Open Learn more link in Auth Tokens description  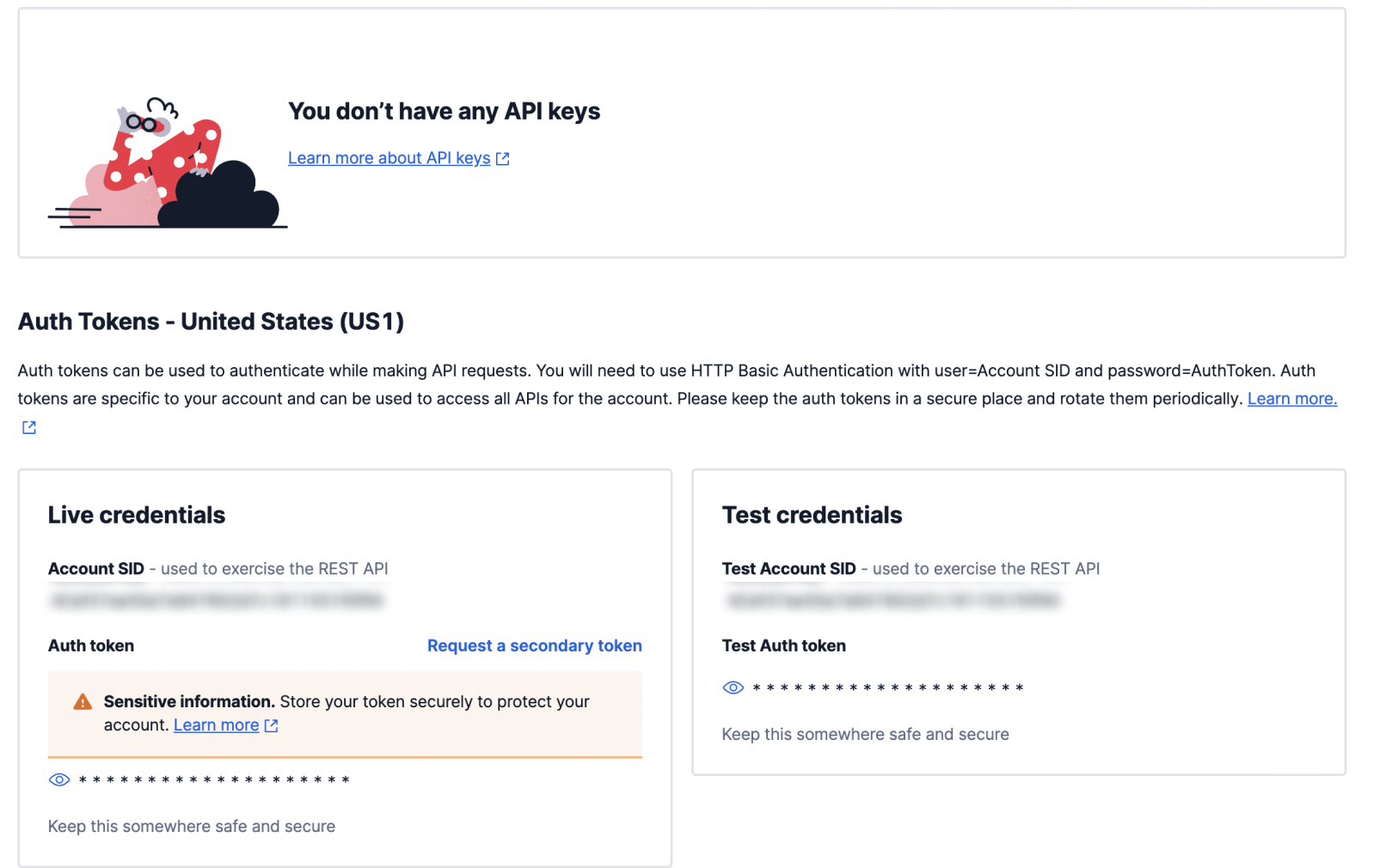1291,399
